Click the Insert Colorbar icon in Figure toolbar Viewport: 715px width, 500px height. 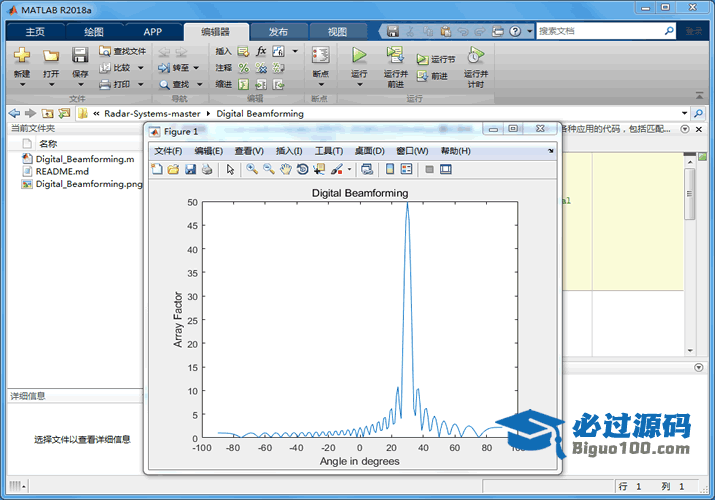tap(390, 170)
